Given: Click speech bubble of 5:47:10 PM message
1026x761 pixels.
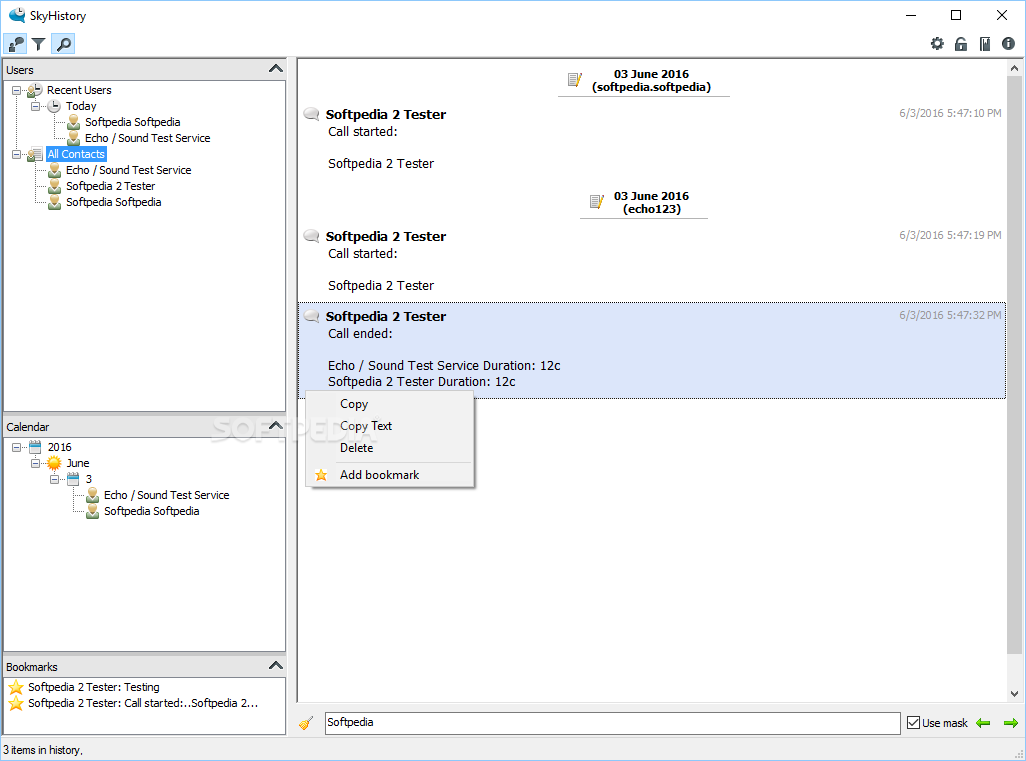Looking at the screenshot, I should coord(311,115).
